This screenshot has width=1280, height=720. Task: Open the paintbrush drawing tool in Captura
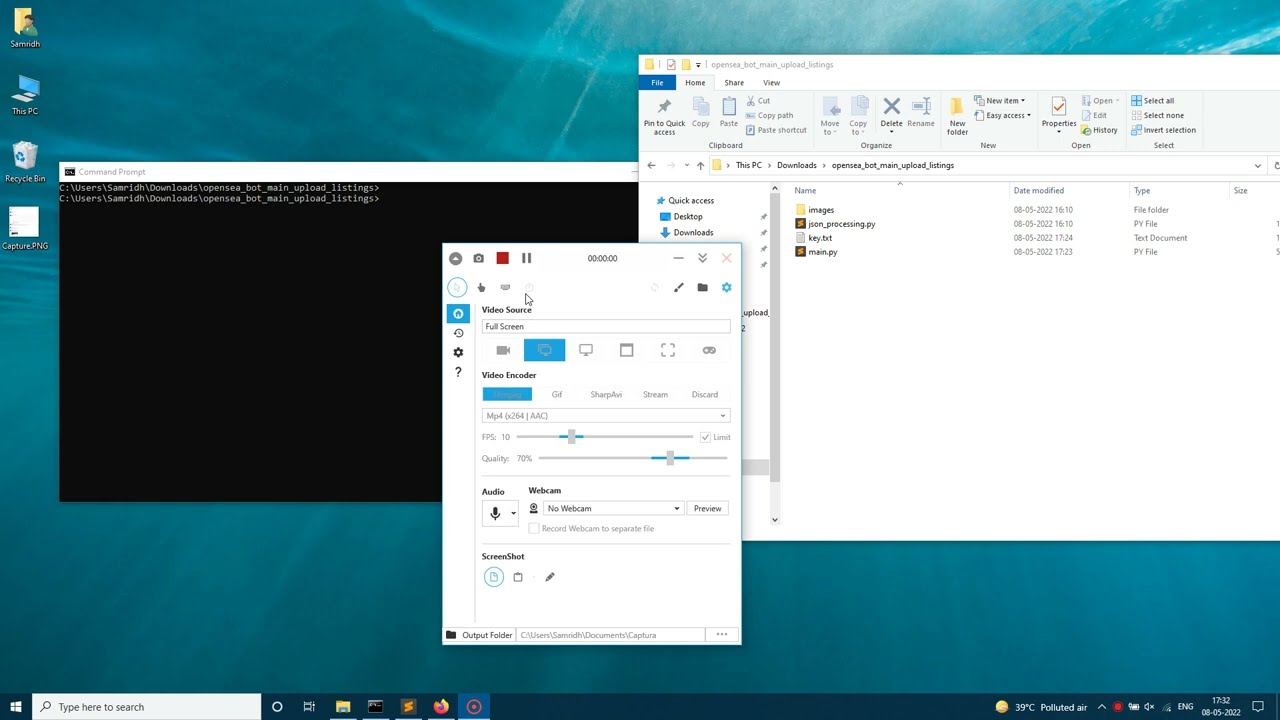[679, 287]
